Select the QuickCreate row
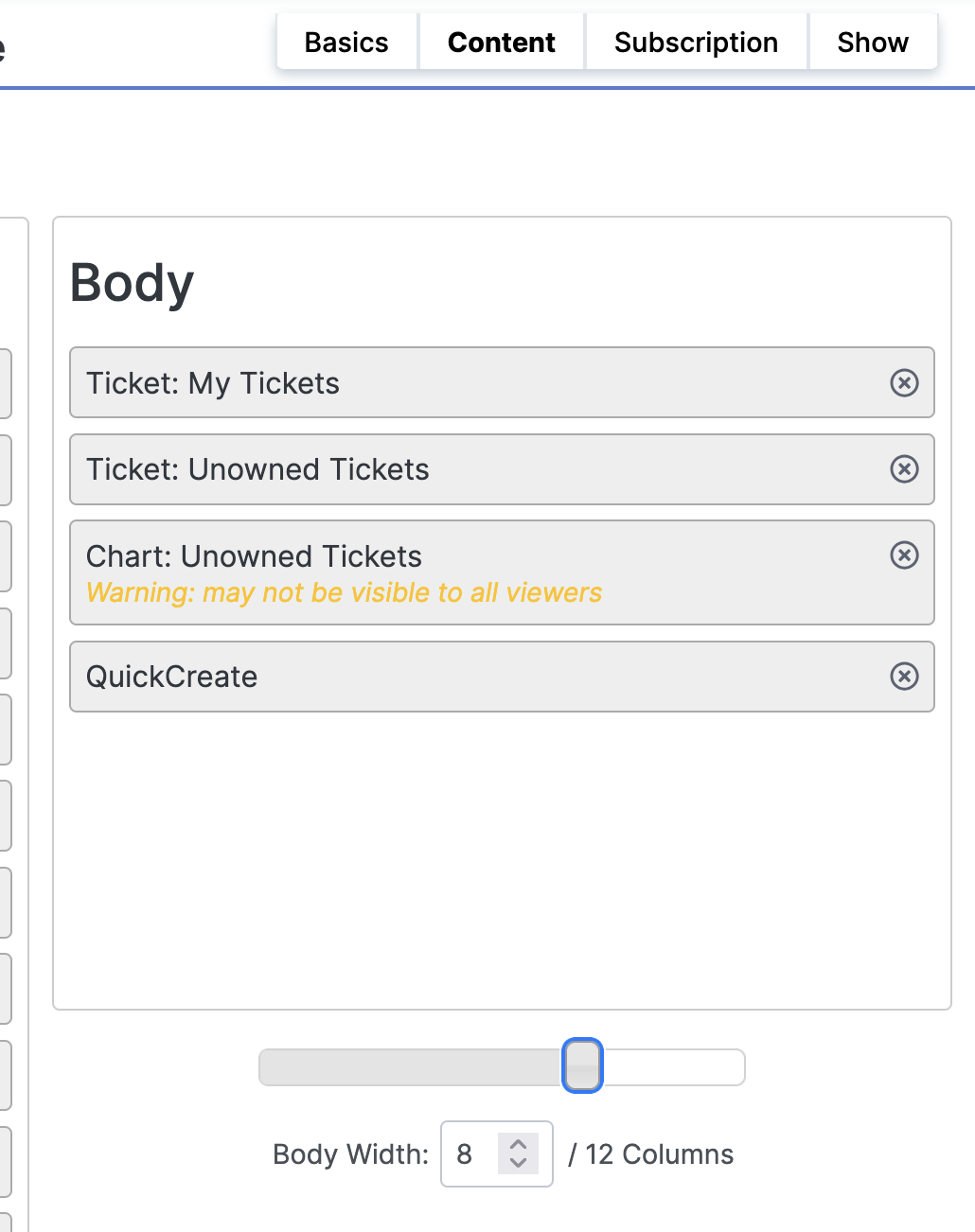Image resolution: width=975 pixels, height=1232 pixels. (x=502, y=676)
